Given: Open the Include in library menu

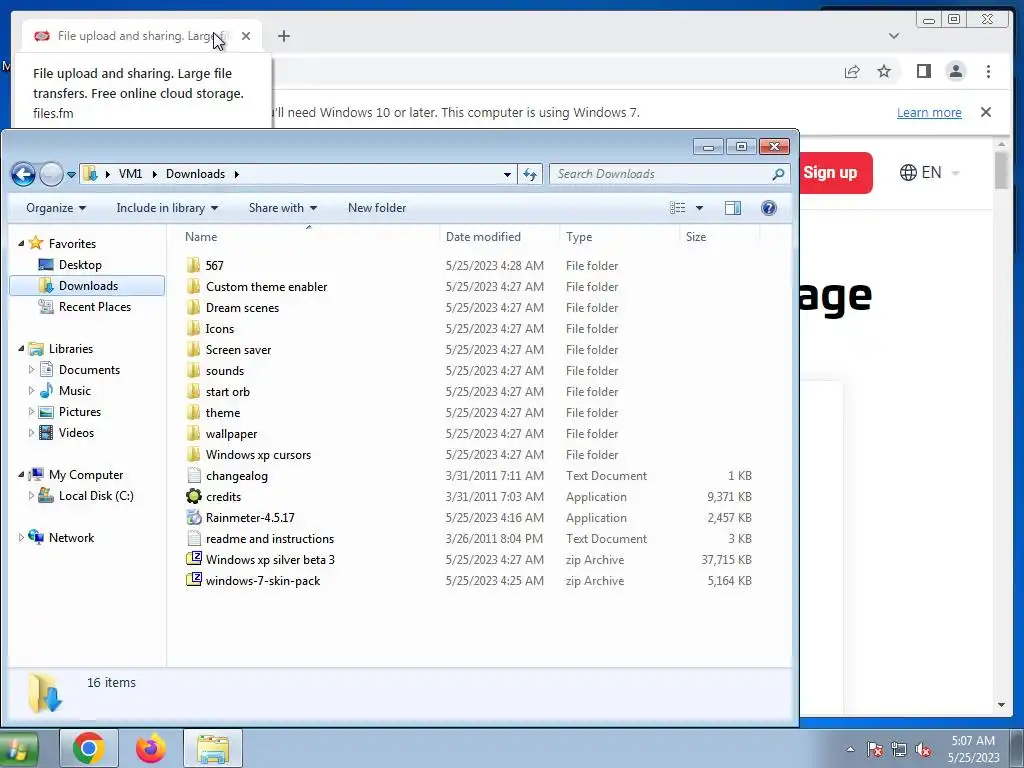Looking at the screenshot, I should tap(167, 208).
